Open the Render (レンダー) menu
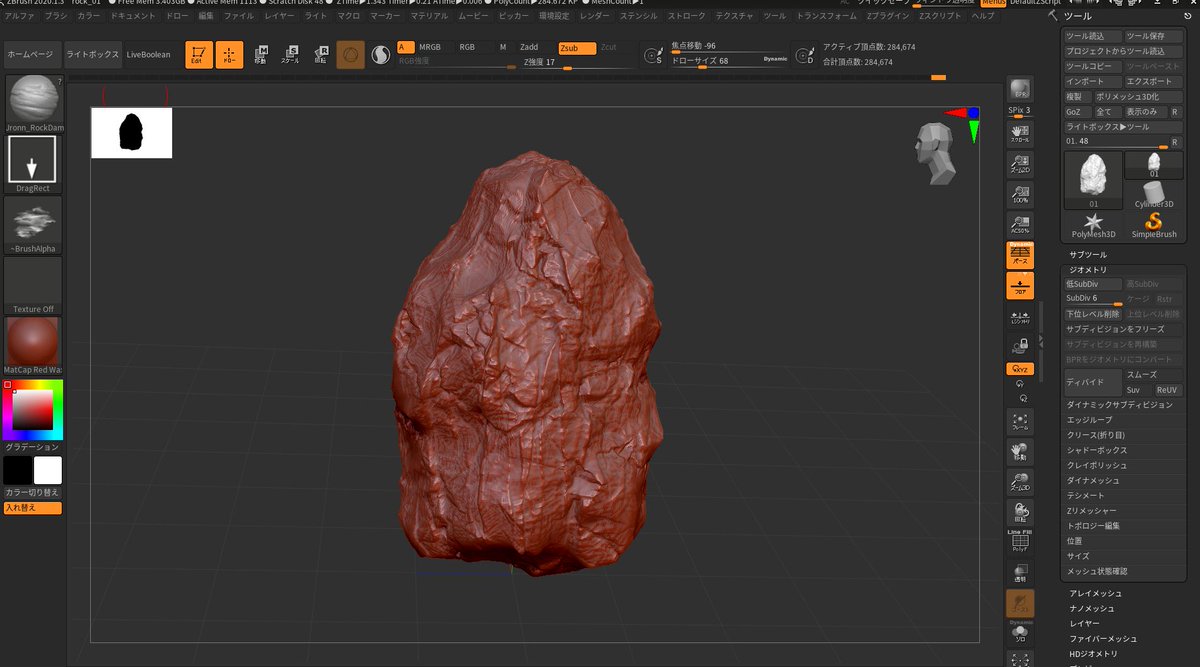The image size is (1200, 667). [594, 16]
